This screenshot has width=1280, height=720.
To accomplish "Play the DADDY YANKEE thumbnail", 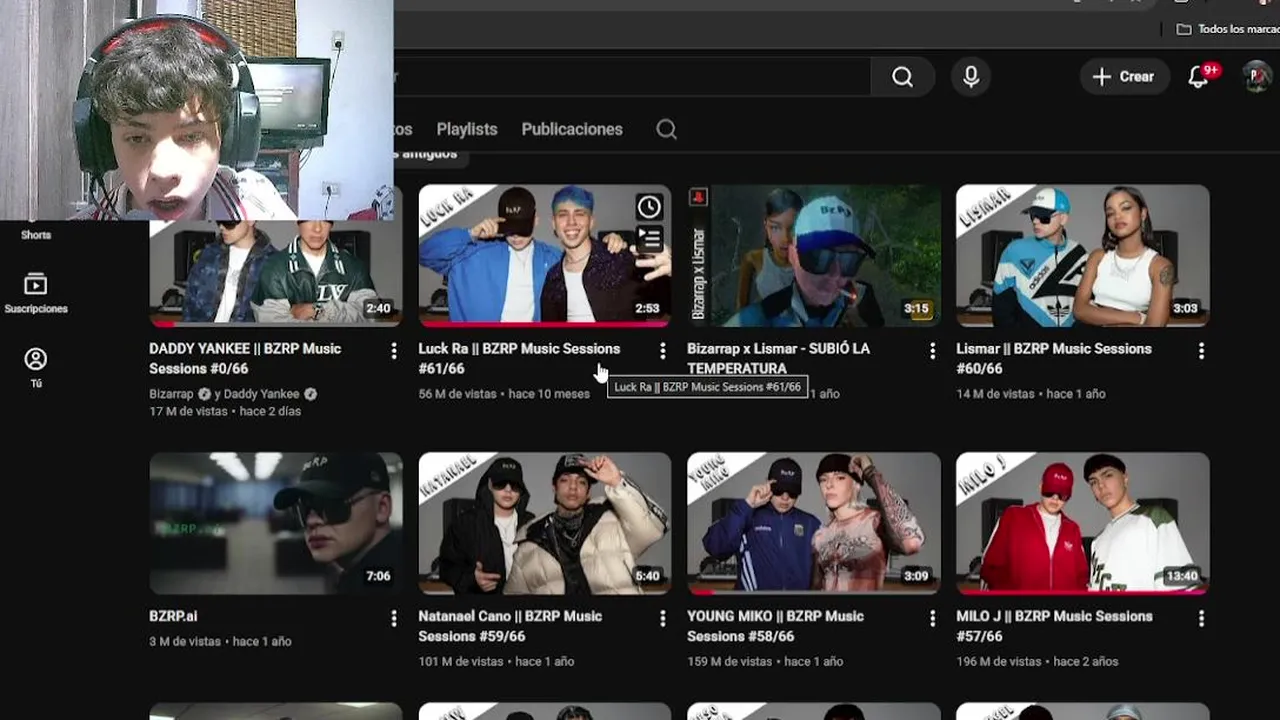I will pos(276,272).
